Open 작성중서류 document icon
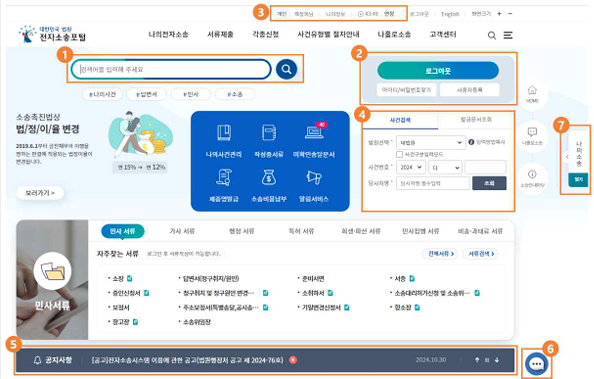 point(269,133)
